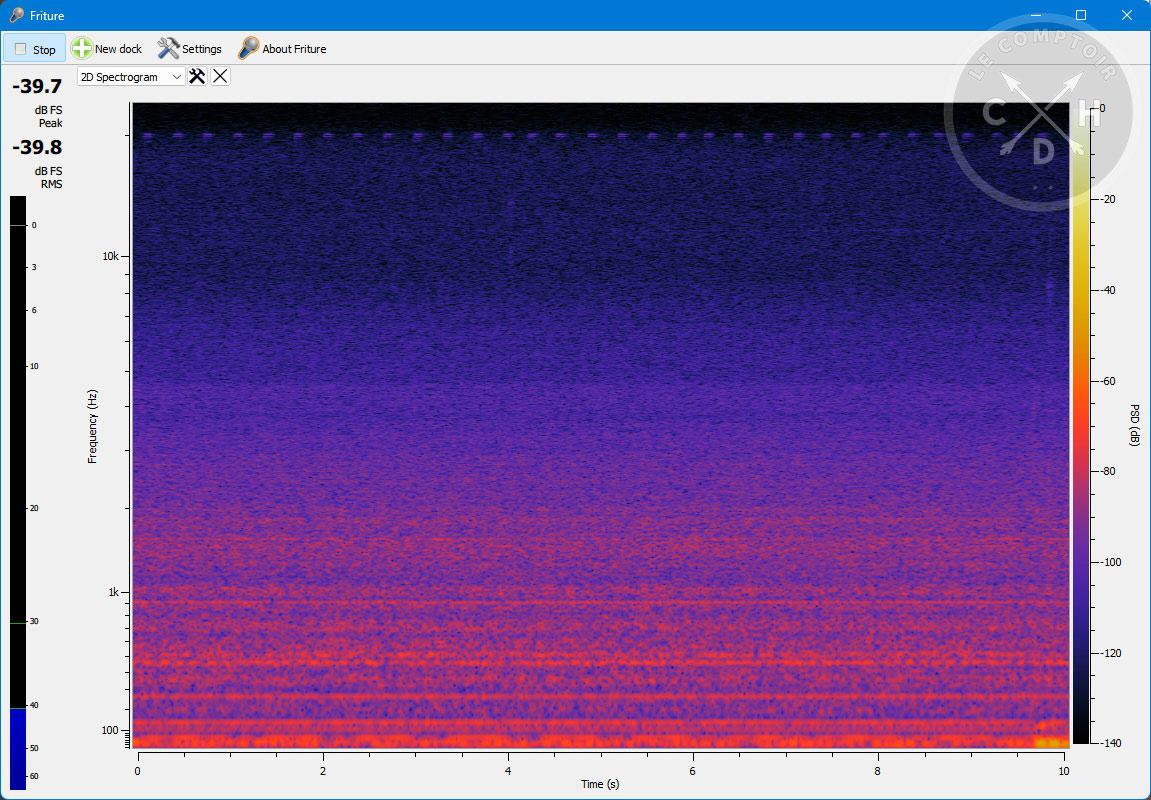Click the Friture microphone icon in the title bar
Image resolution: width=1151 pixels, height=800 pixels.
click(x=16, y=15)
